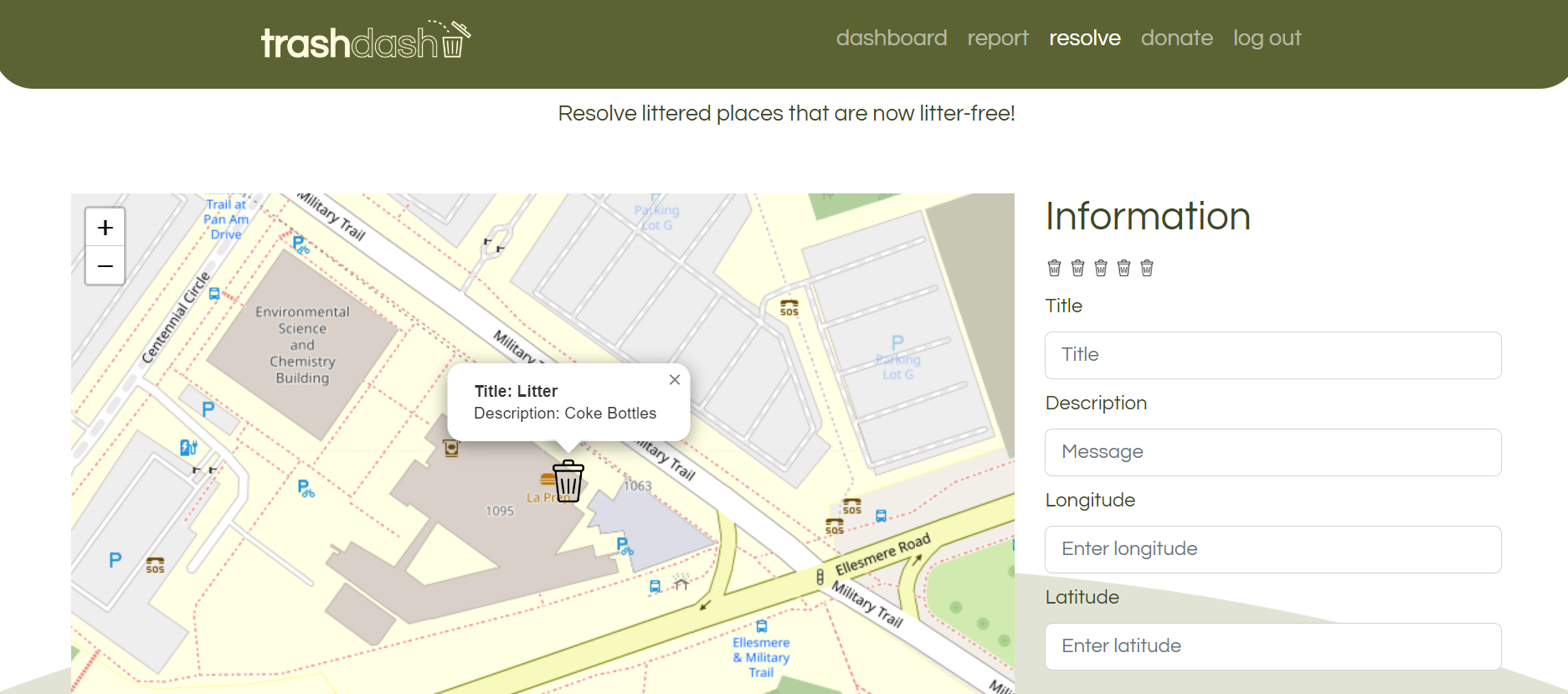1568x694 pixels.
Task: Click the 'Centennial Circle' road label
Action: (175, 318)
